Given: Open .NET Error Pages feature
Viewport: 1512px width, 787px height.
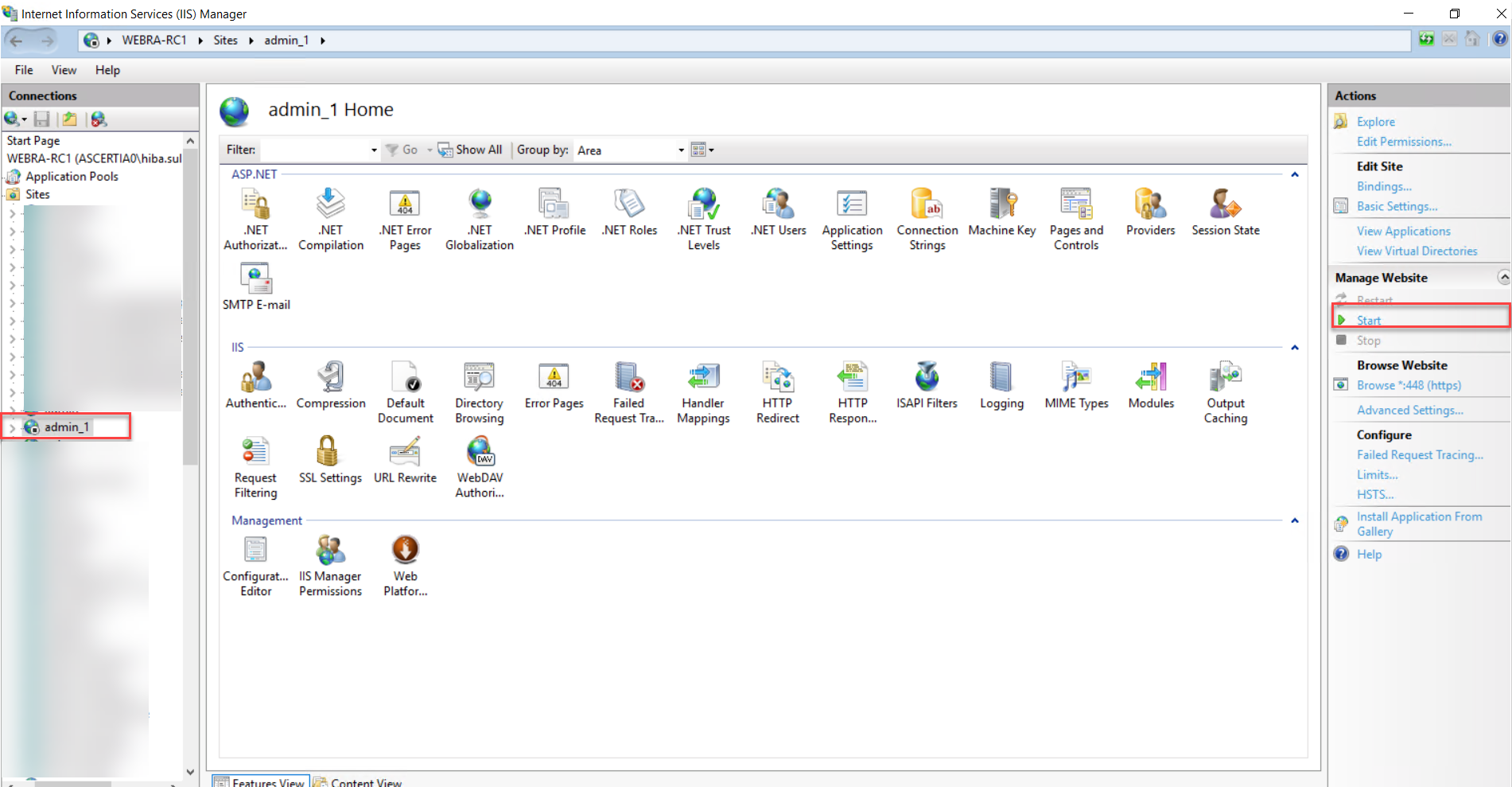Looking at the screenshot, I should pos(405,220).
